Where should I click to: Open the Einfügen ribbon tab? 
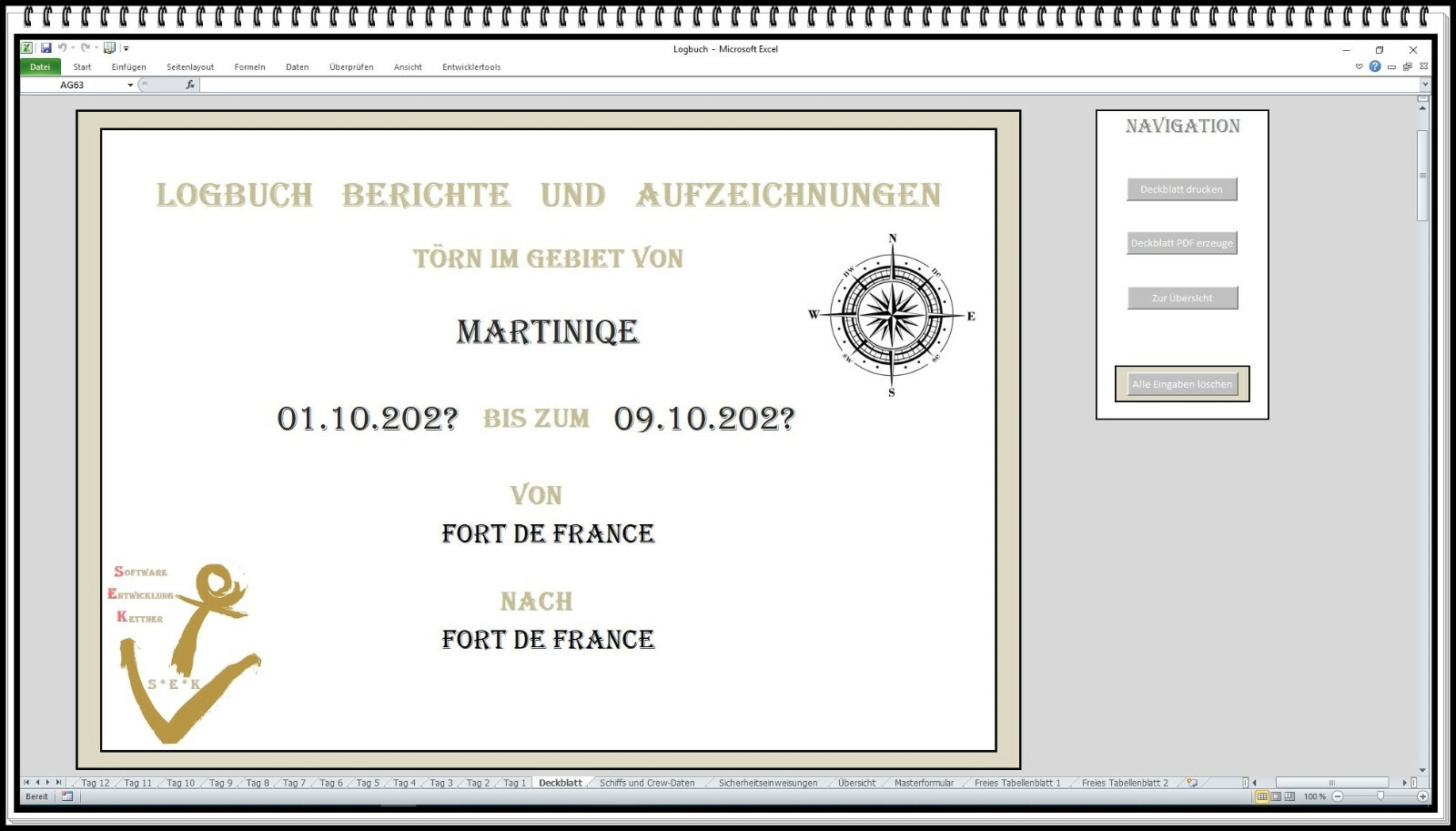[x=128, y=66]
